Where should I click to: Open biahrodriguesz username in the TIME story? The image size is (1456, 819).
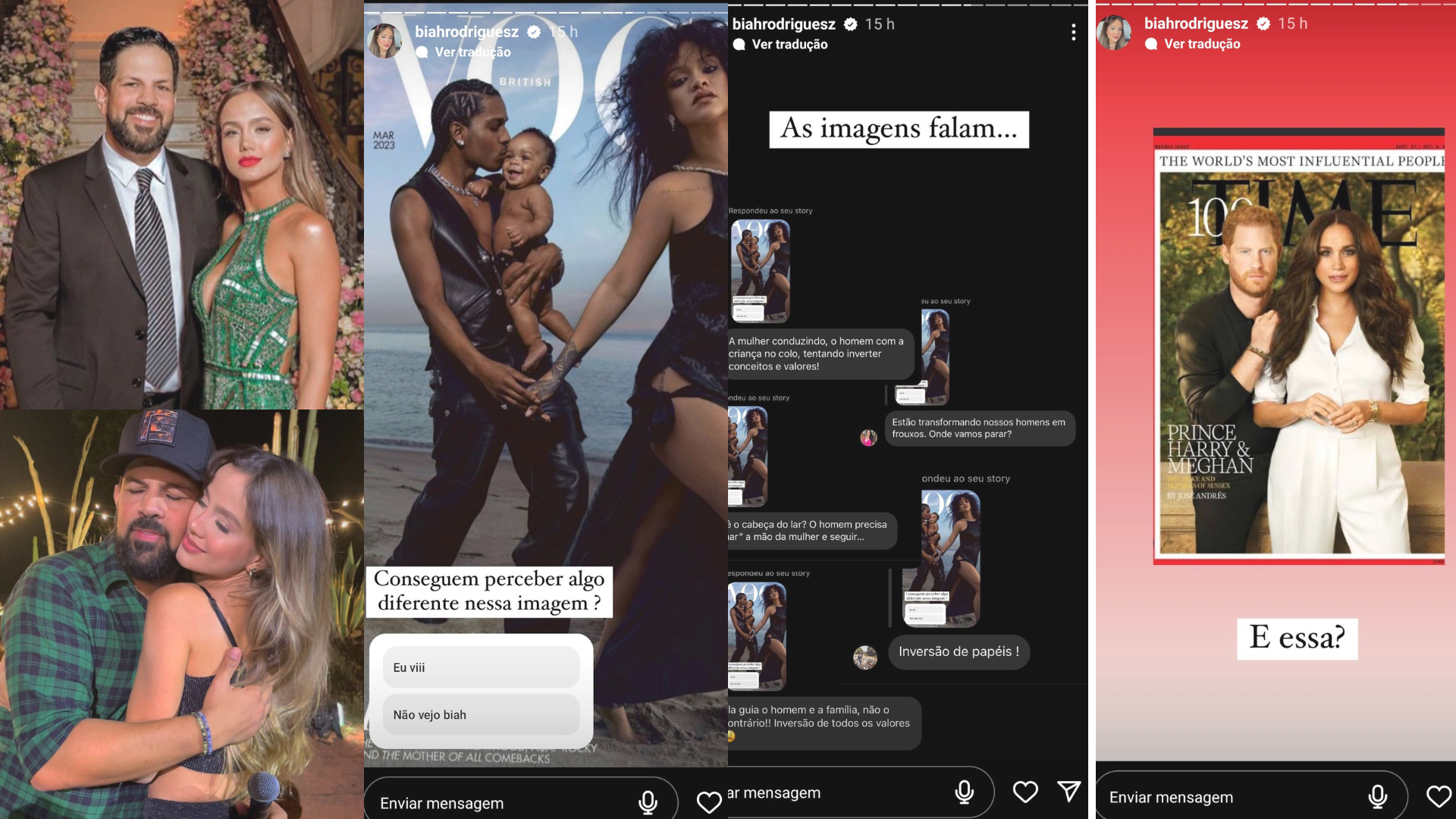pos(1196,24)
